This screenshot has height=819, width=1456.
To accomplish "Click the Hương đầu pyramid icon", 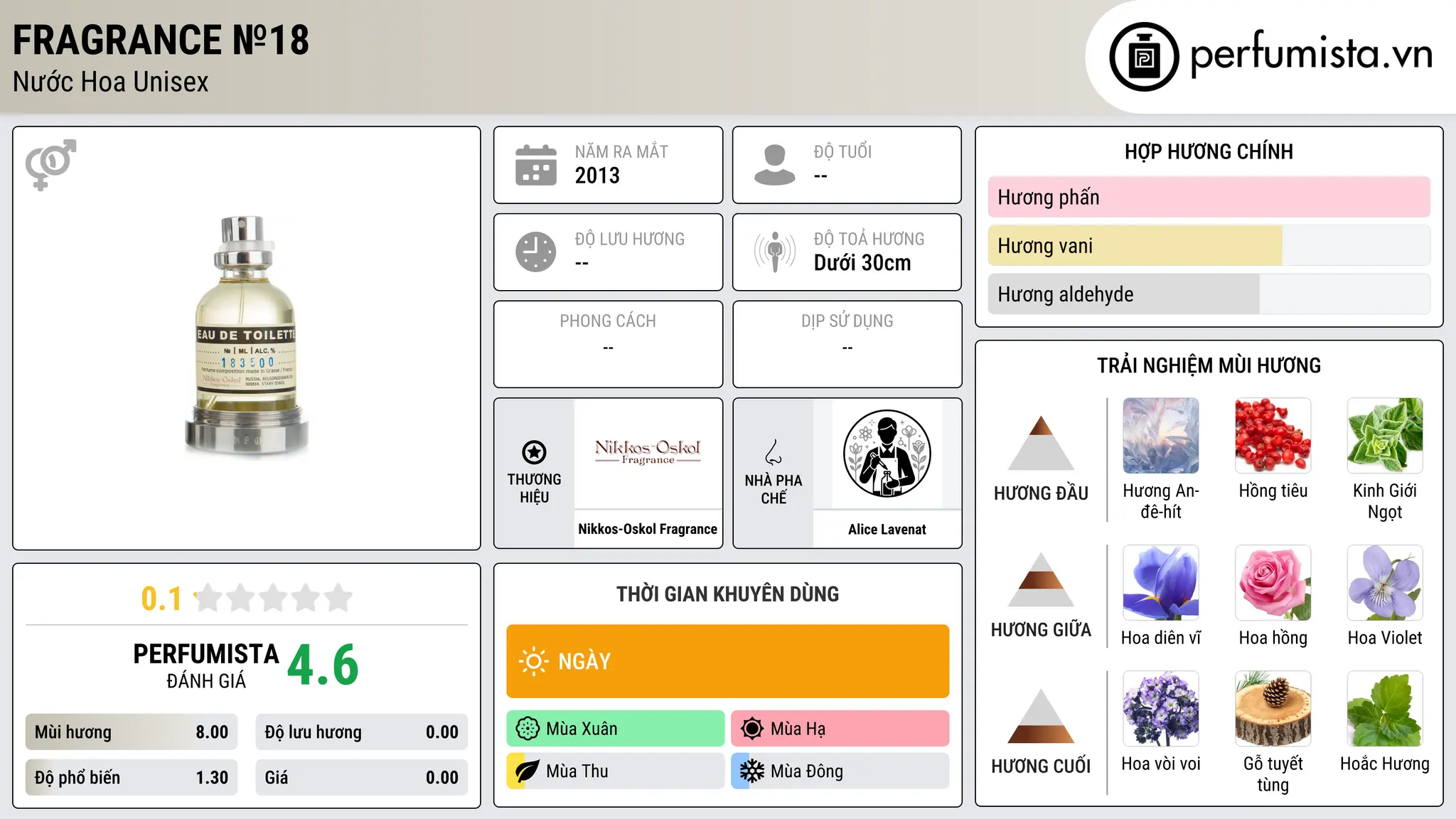I will click(1041, 443).
